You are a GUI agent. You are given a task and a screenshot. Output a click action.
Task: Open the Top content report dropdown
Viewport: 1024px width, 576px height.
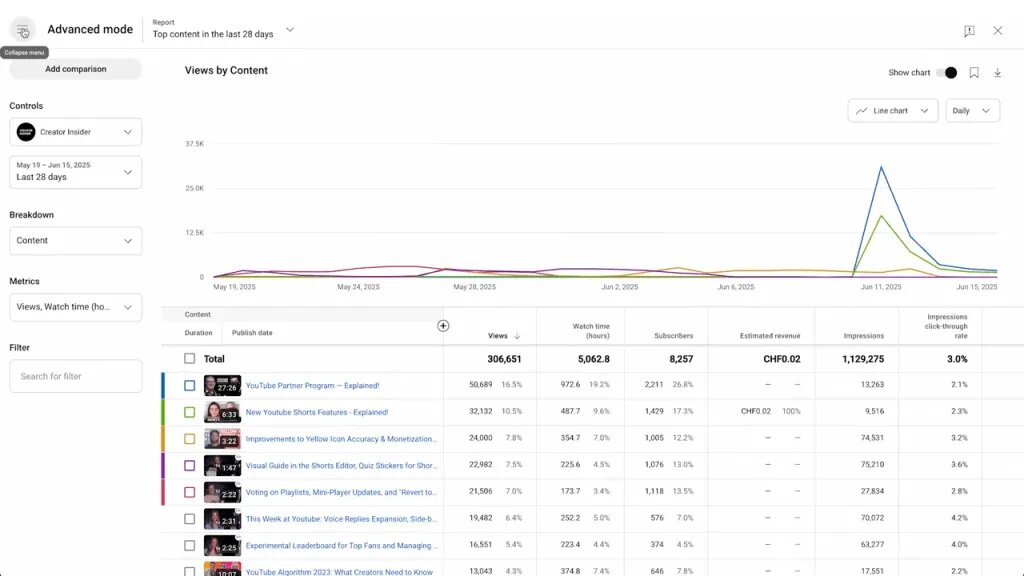(x=220, y=32)
